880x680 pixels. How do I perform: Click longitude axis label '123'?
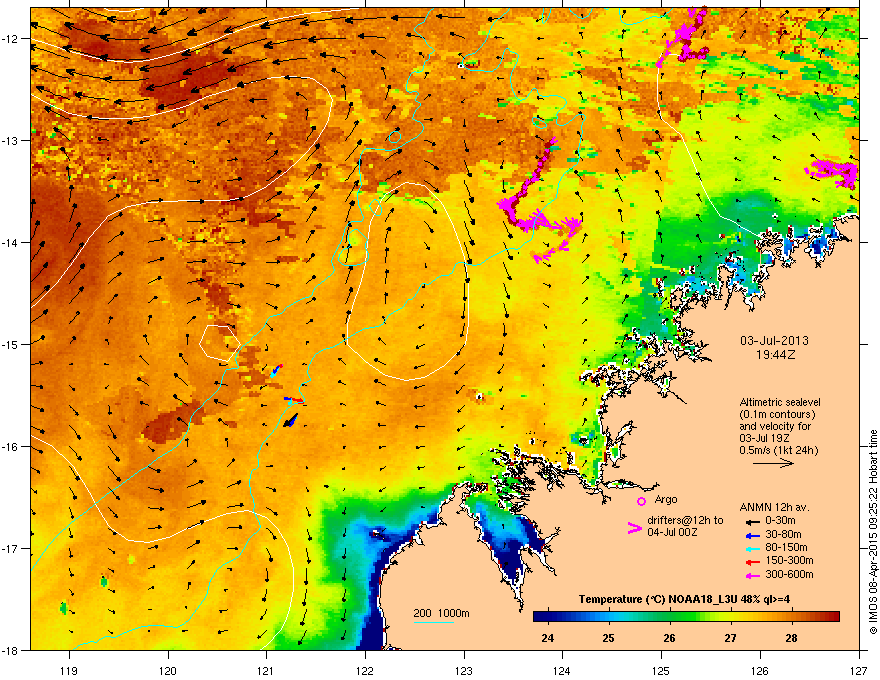pyautogui.click(x=464, y=670)
